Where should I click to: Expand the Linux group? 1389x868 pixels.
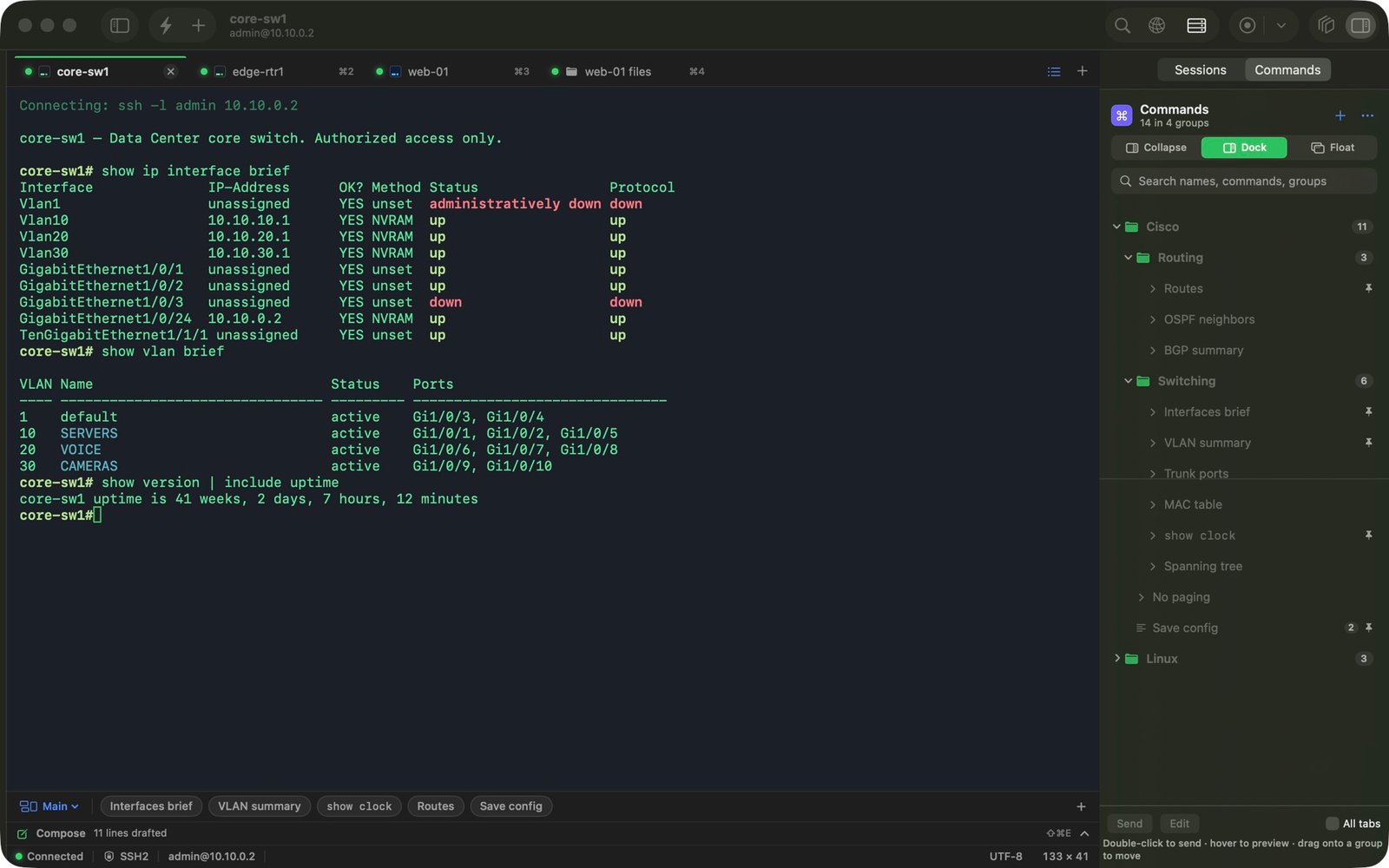[x=1117, y=659]
